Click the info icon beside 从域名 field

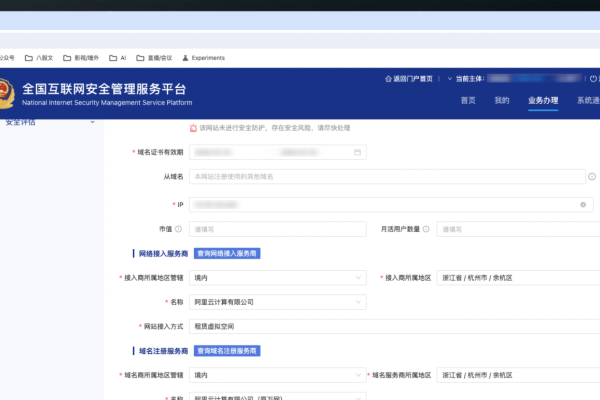[592, 176]
